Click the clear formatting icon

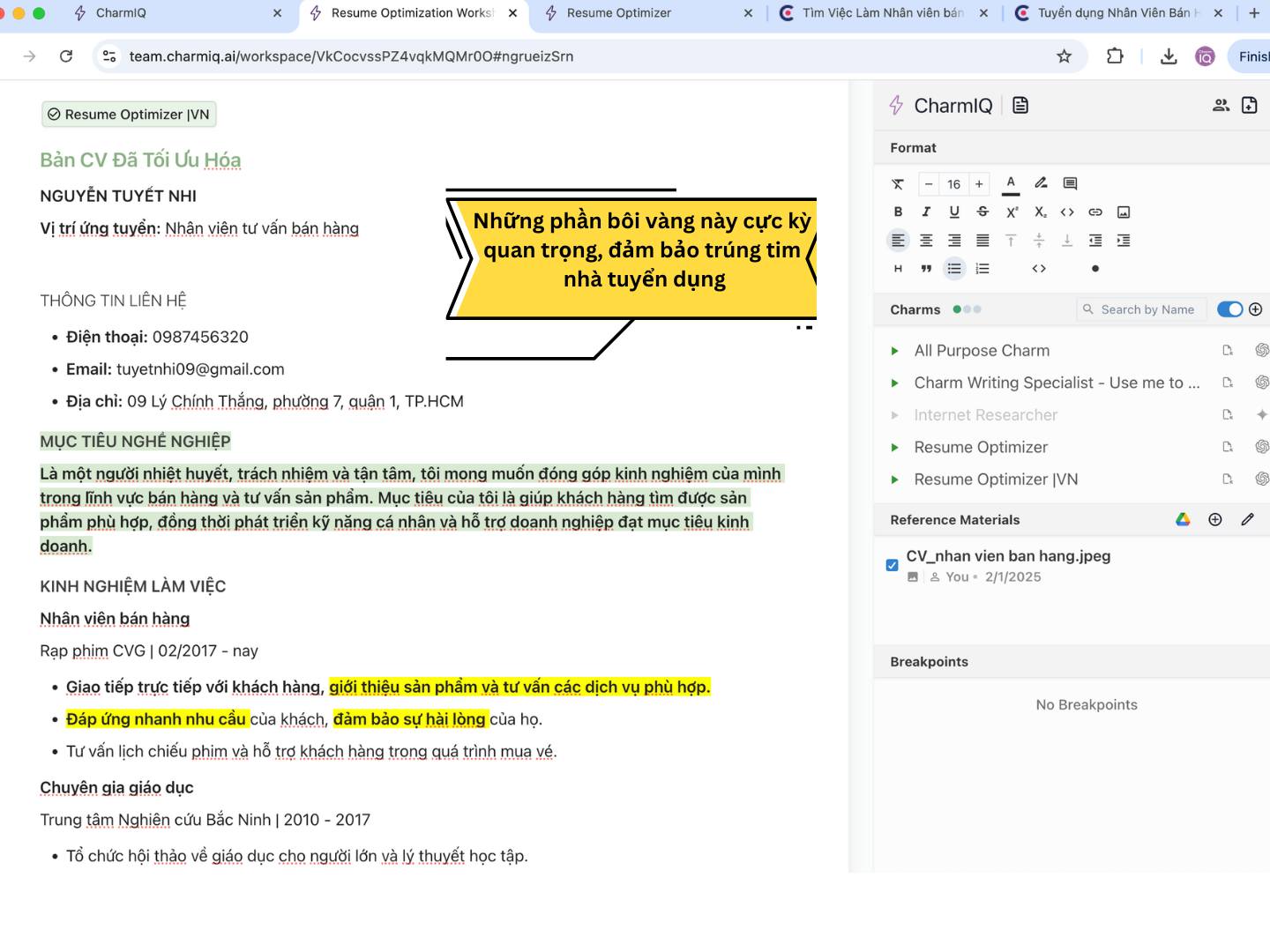pyautogui.click(x=898, y=184)
